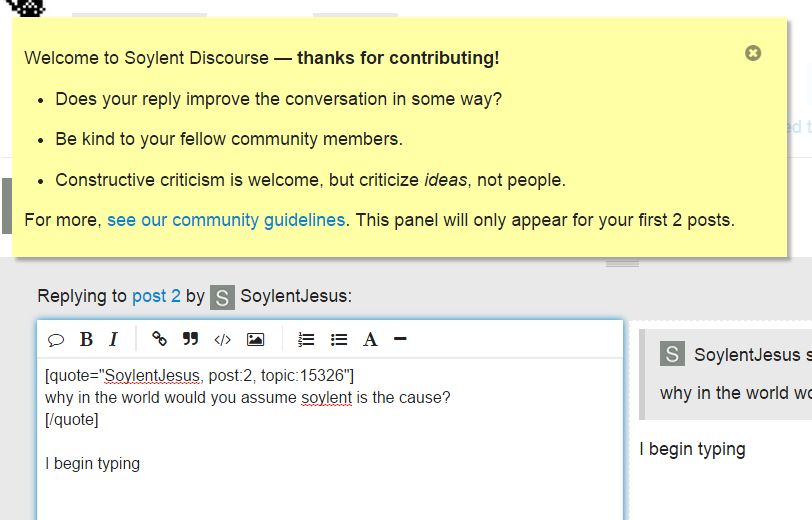Dismiss the yellow welcome panel
The width and height of the screenshot is (812, 520).
pyautogui.click(x=753, y=53)
